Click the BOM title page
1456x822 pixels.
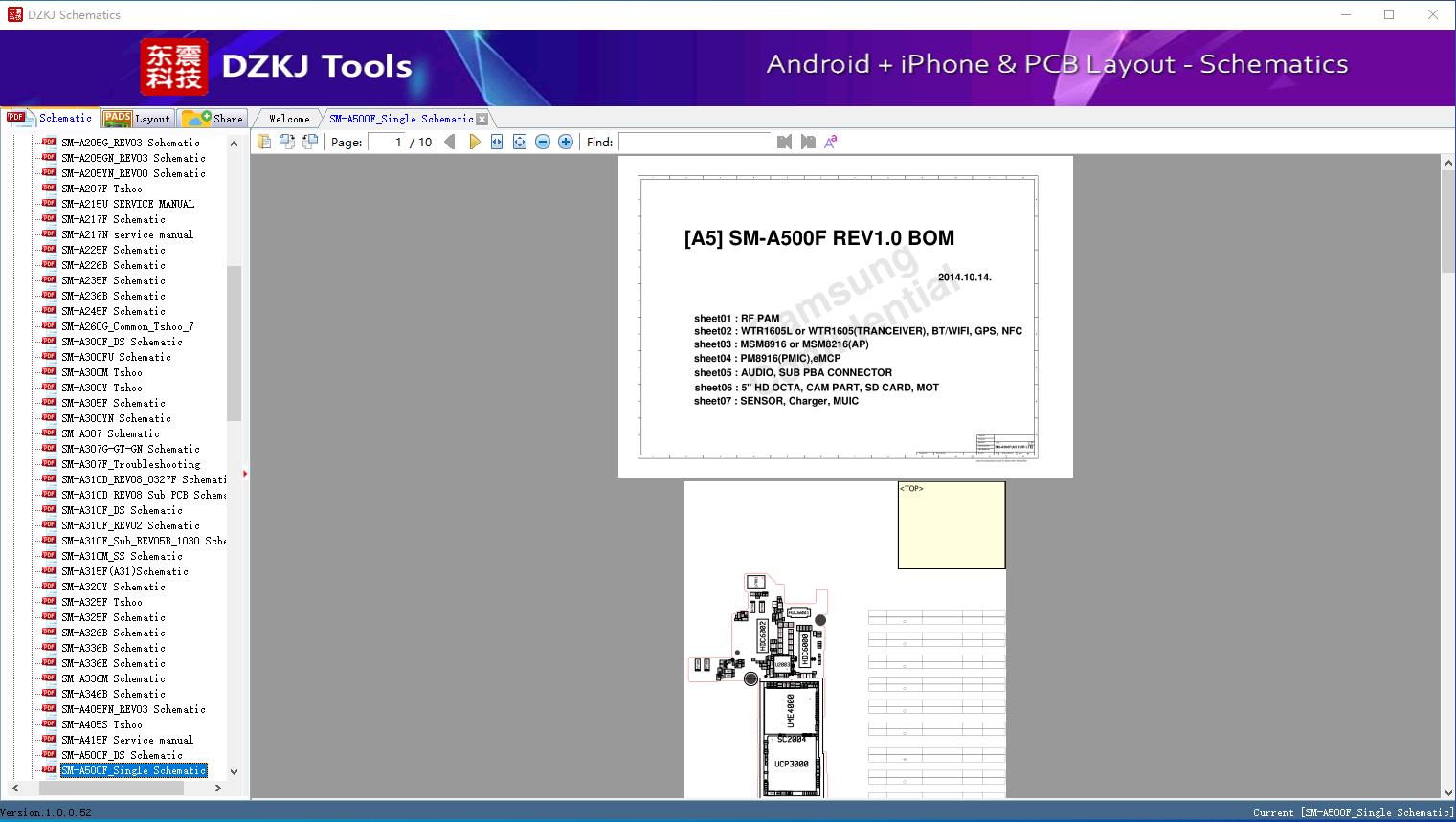coord(845,317)
